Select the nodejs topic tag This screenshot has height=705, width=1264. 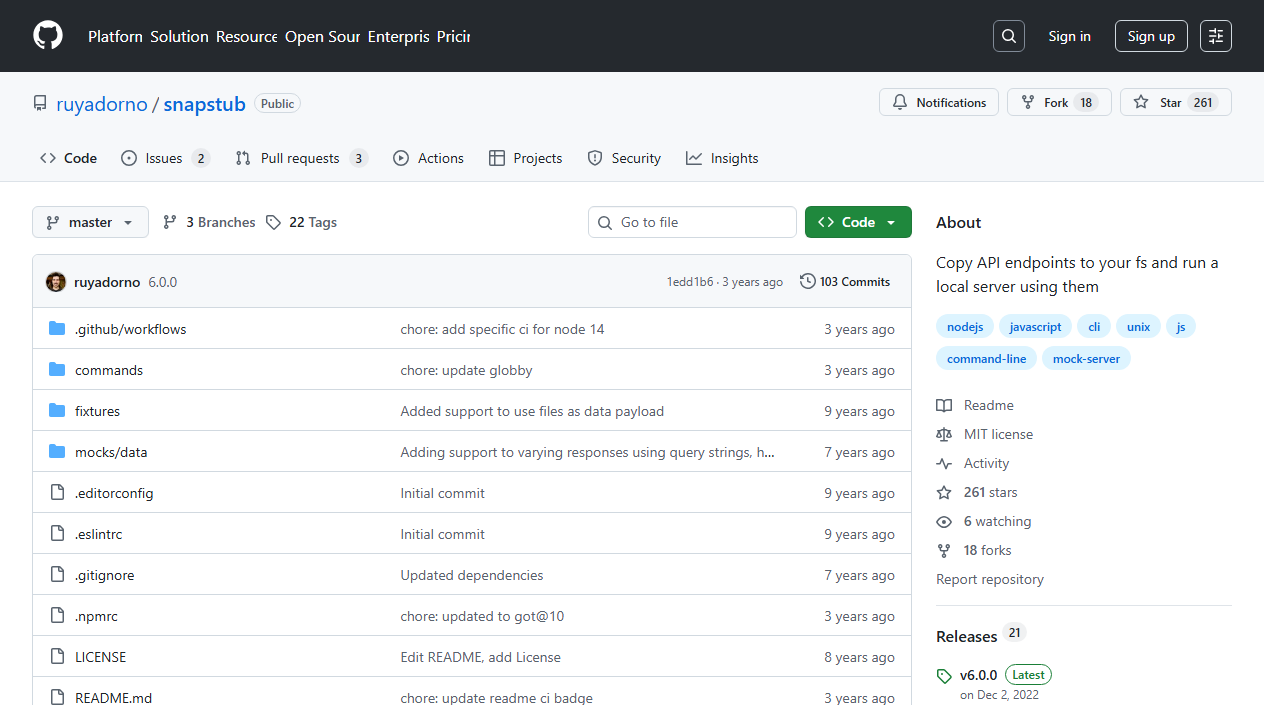[965, 327]
